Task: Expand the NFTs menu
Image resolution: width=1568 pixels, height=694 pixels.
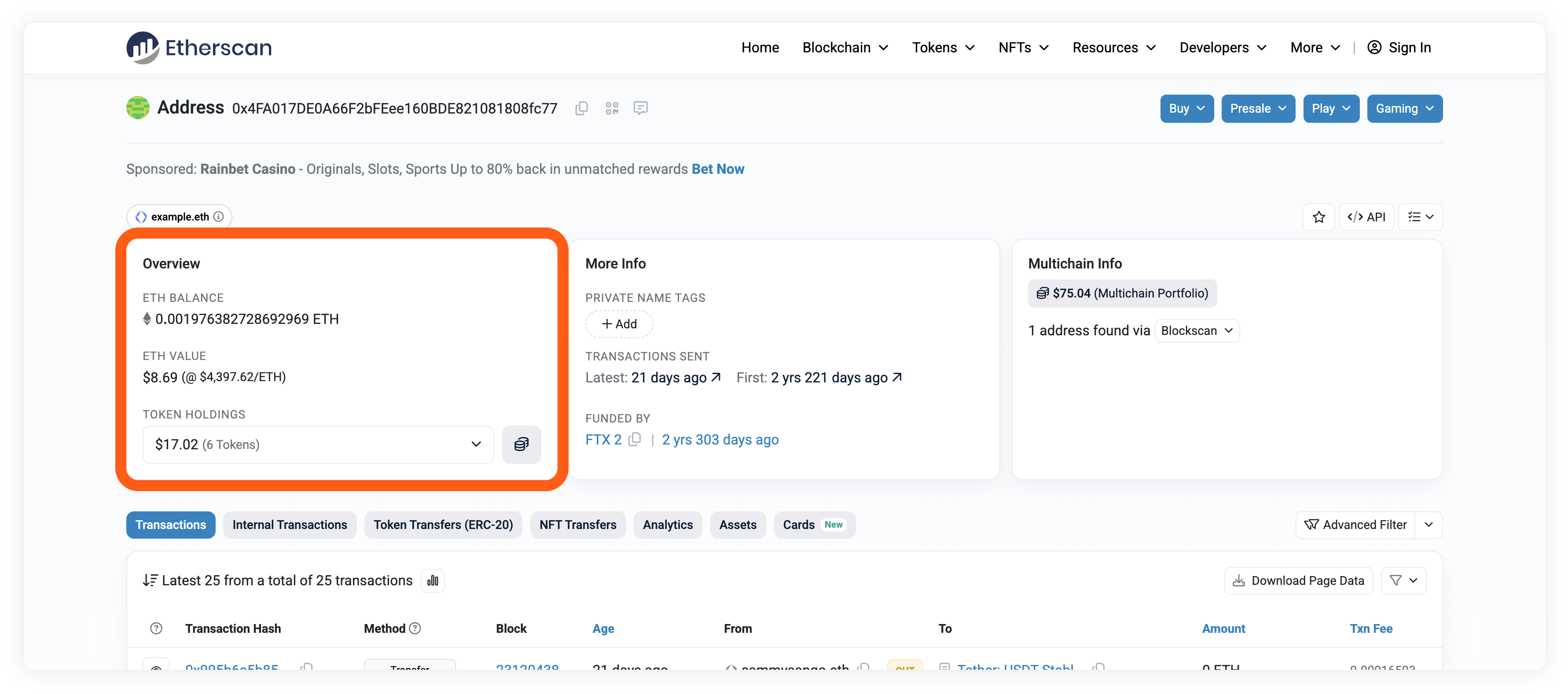Action: point(1023,48)
